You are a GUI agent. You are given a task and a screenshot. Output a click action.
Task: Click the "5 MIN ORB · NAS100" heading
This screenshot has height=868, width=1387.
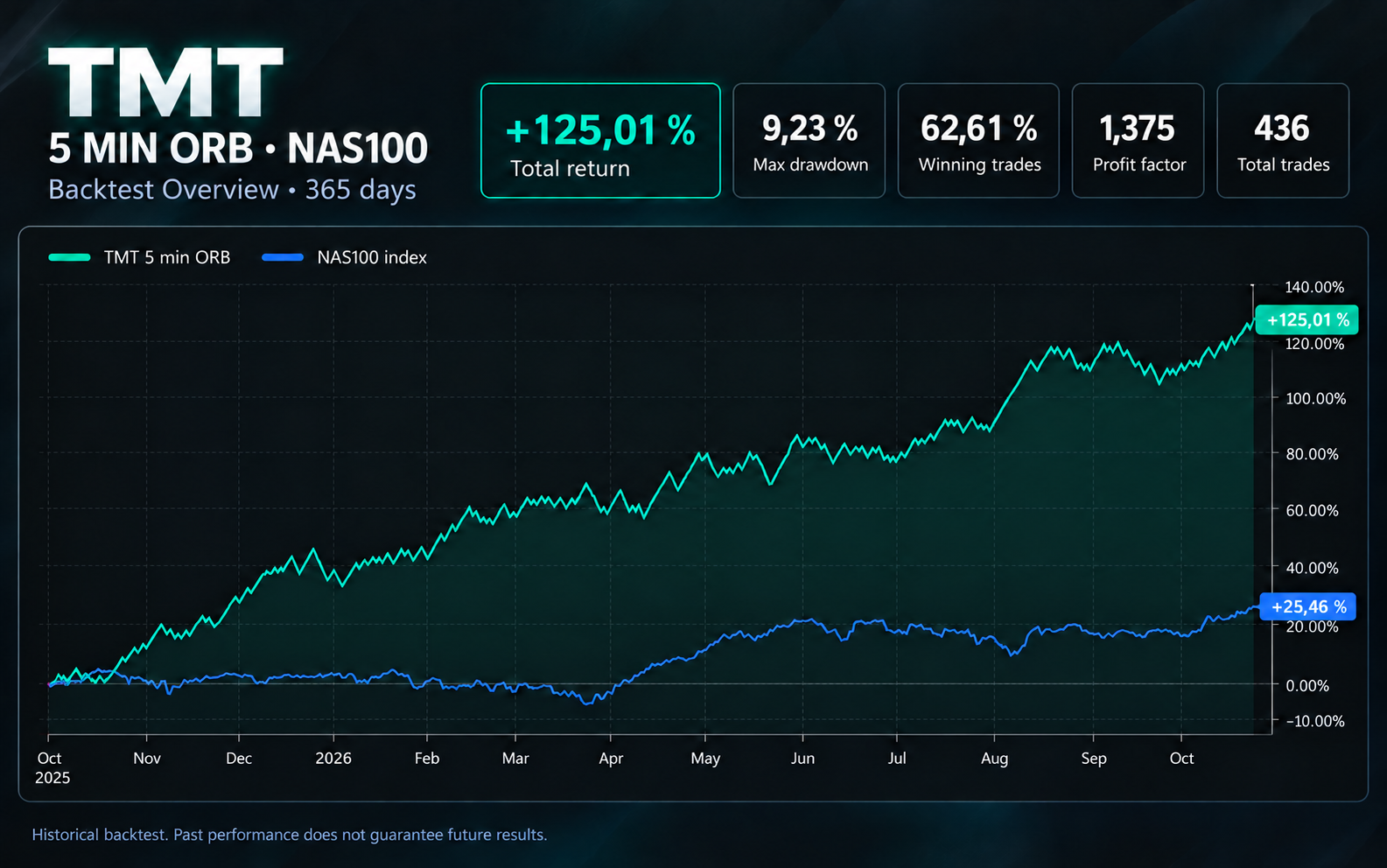238,148
